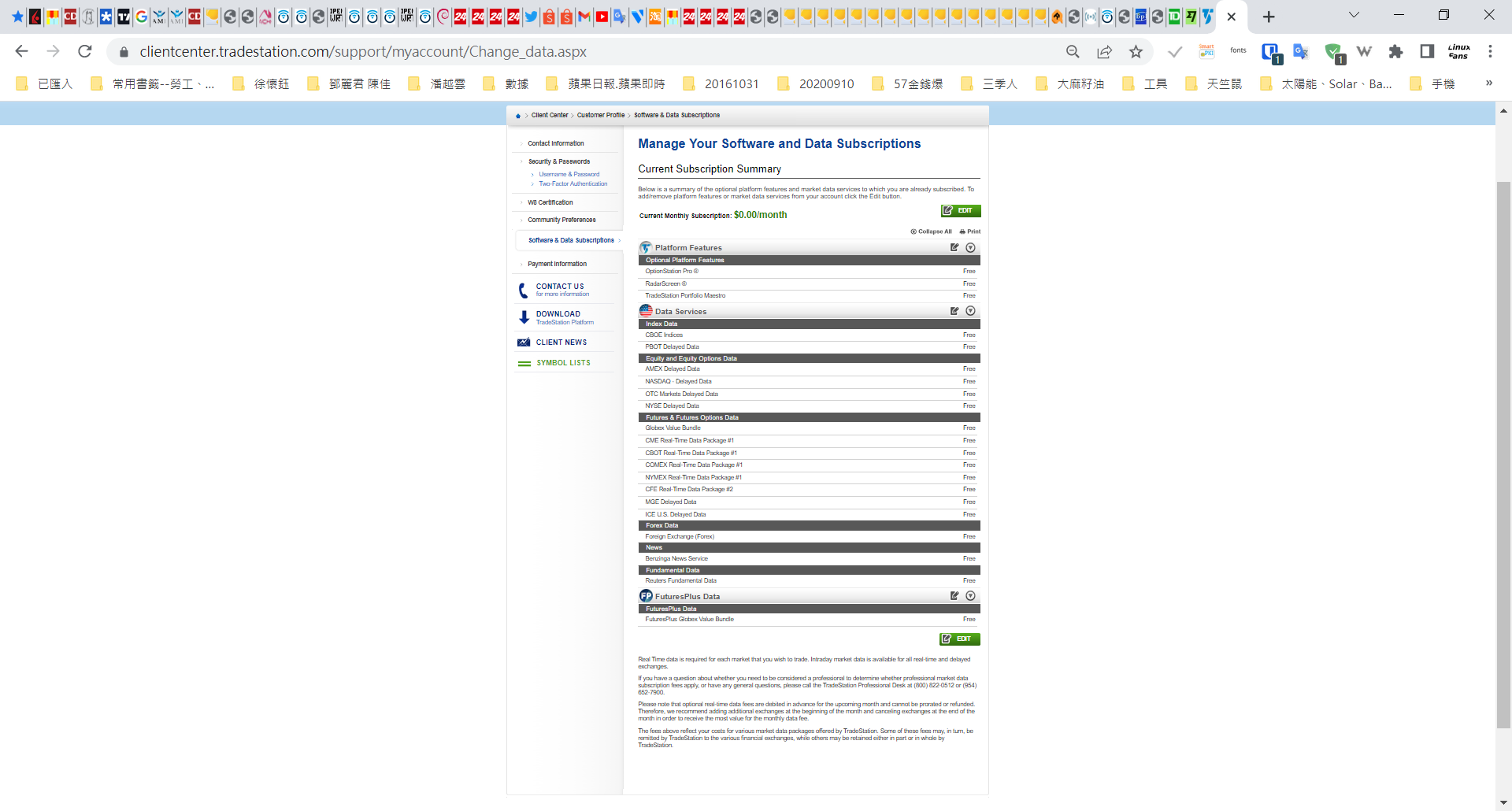Click the W extension icon
This screenshot has height=811, width=1512.
pyautogui.click(x=1364, y=51)
